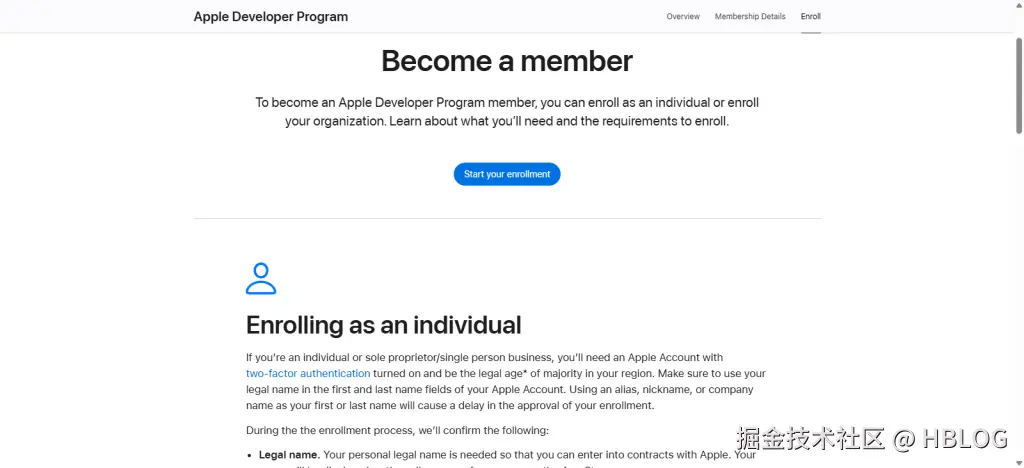Click the Enrolling as an individual heading

383,325
